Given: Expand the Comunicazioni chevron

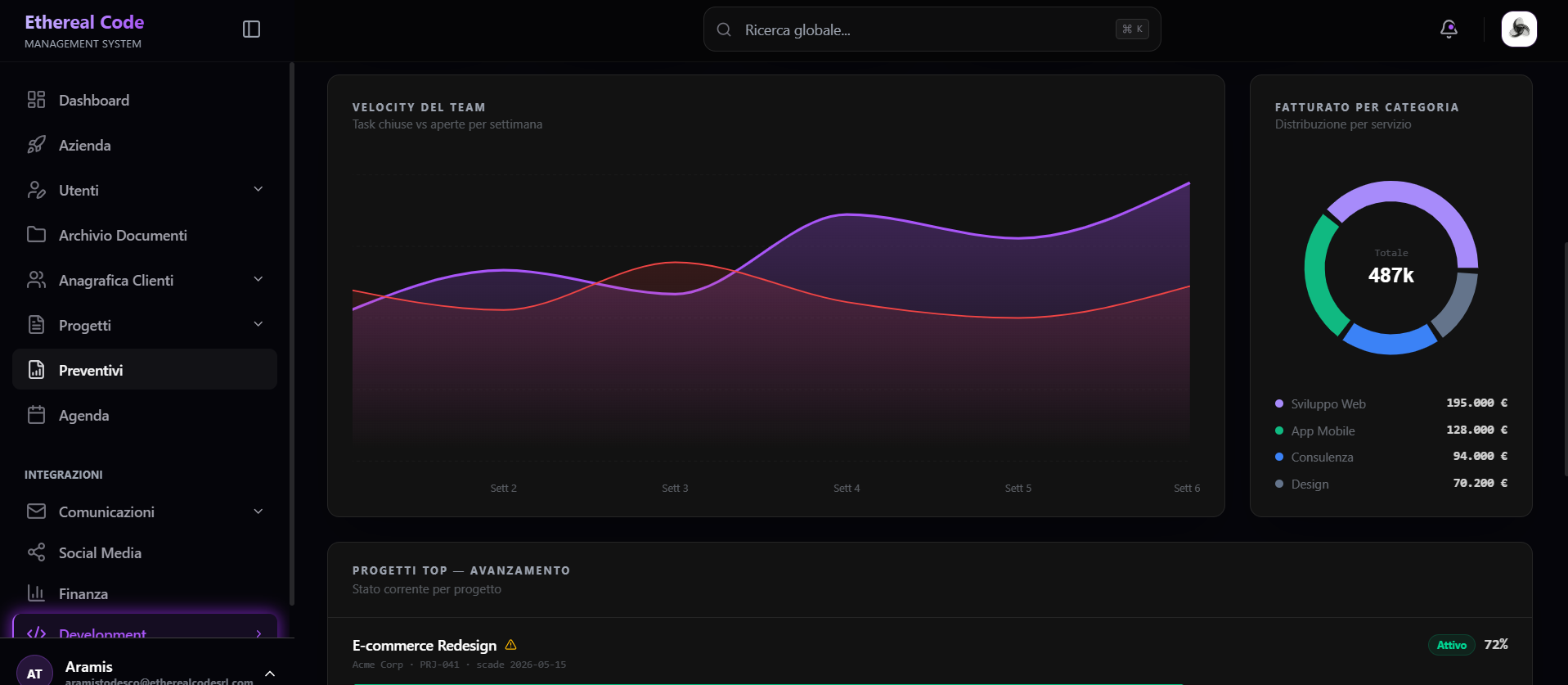Looking at the screenshot, I should click(258, 511).
